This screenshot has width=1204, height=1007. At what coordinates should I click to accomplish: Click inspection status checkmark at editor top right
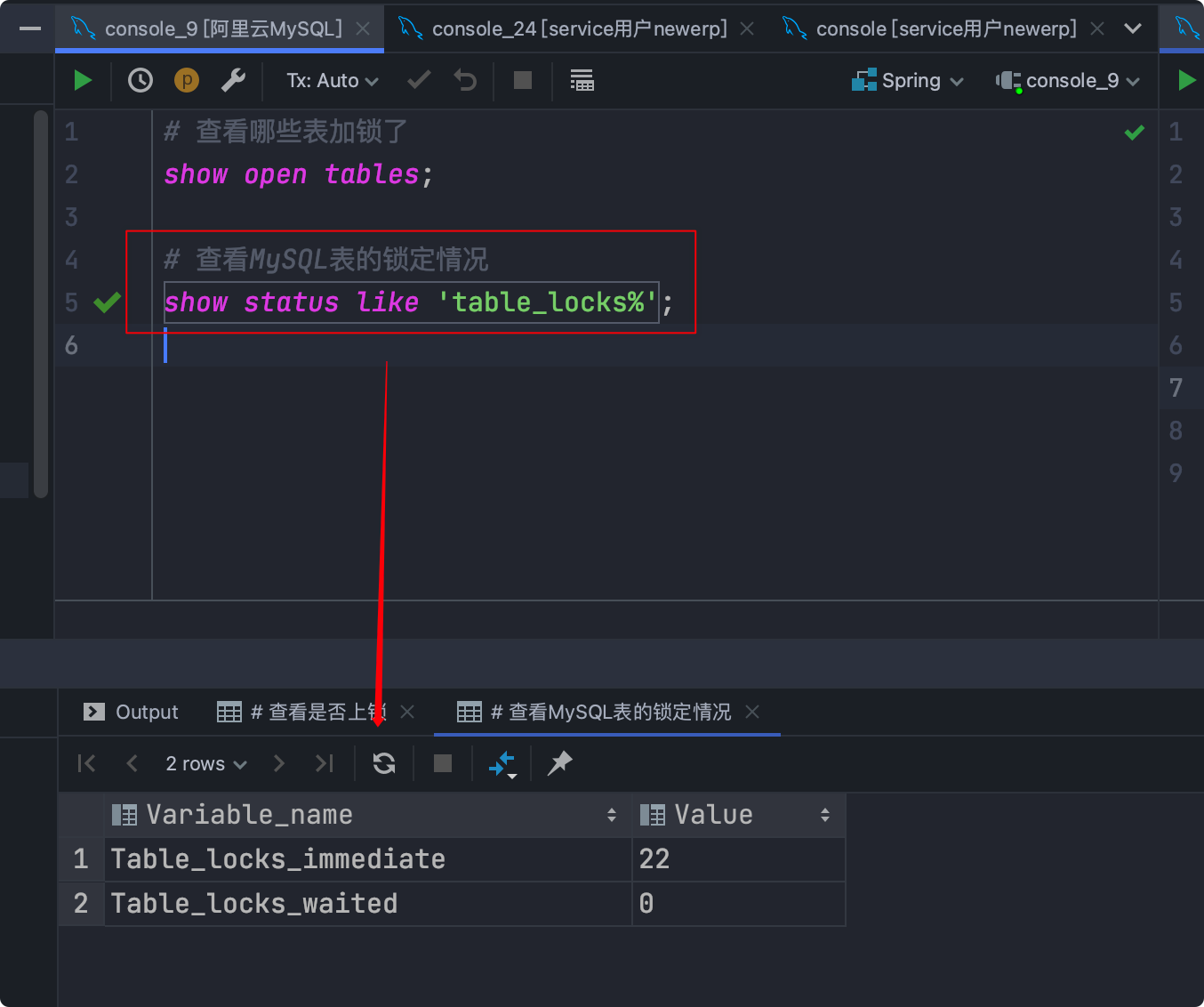click(1135, 133)
